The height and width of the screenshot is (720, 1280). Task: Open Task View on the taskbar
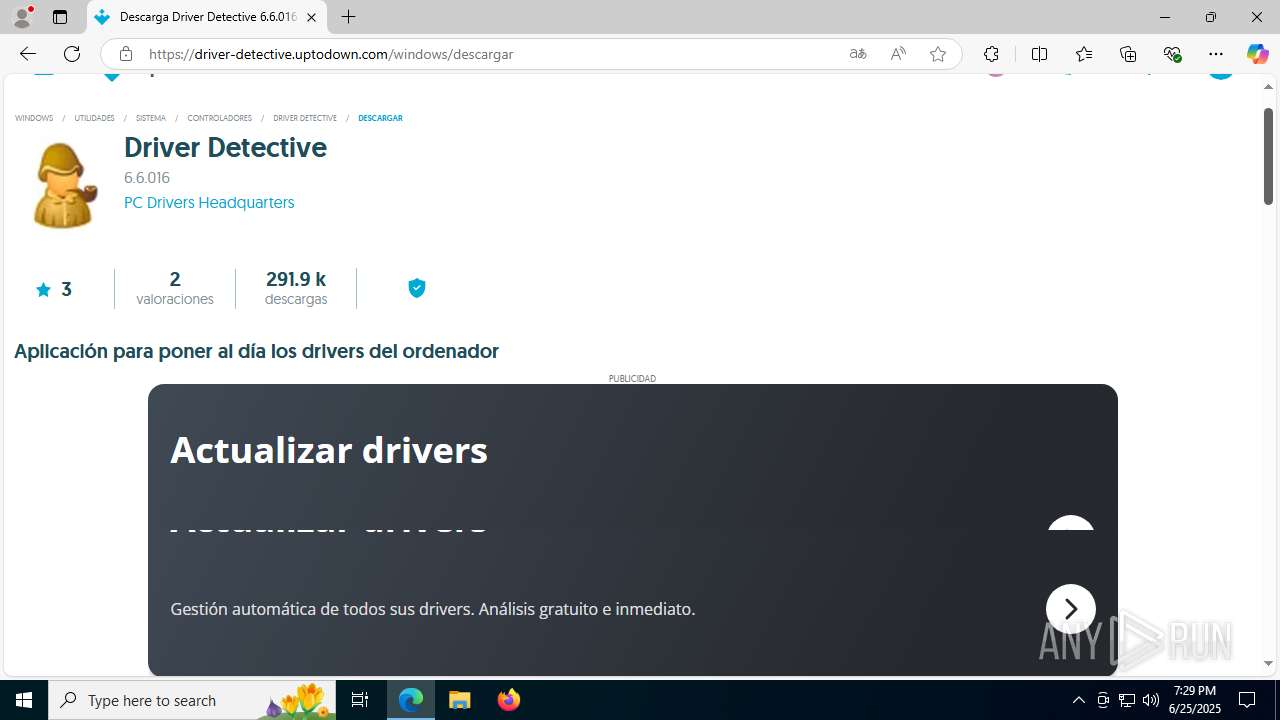tap(360, 700)
